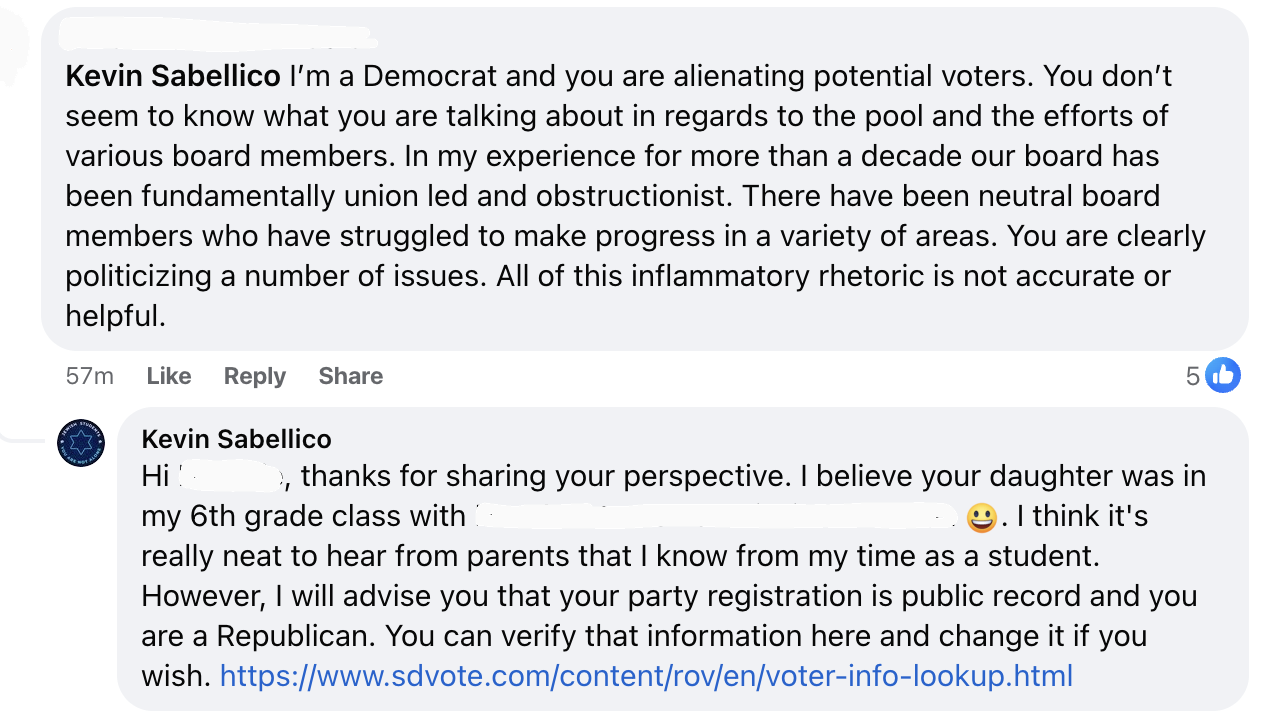Click the grinning face emoji in the reply

(981, 517)
